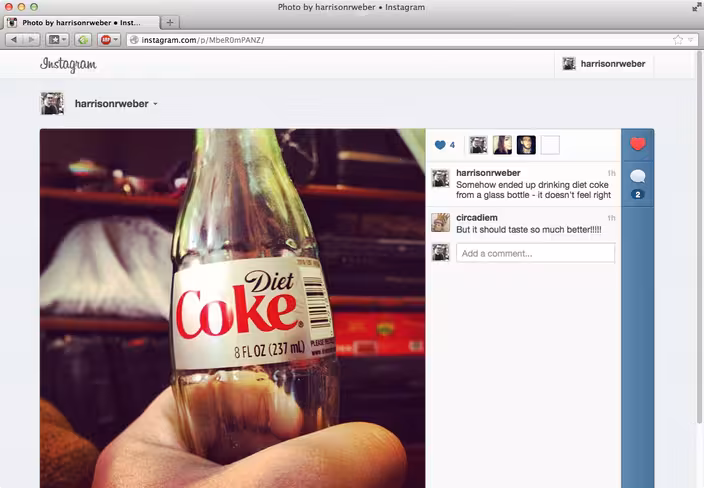Open a new tab with plus button
This screenshot has width=704, height=488.
[170, 22]
